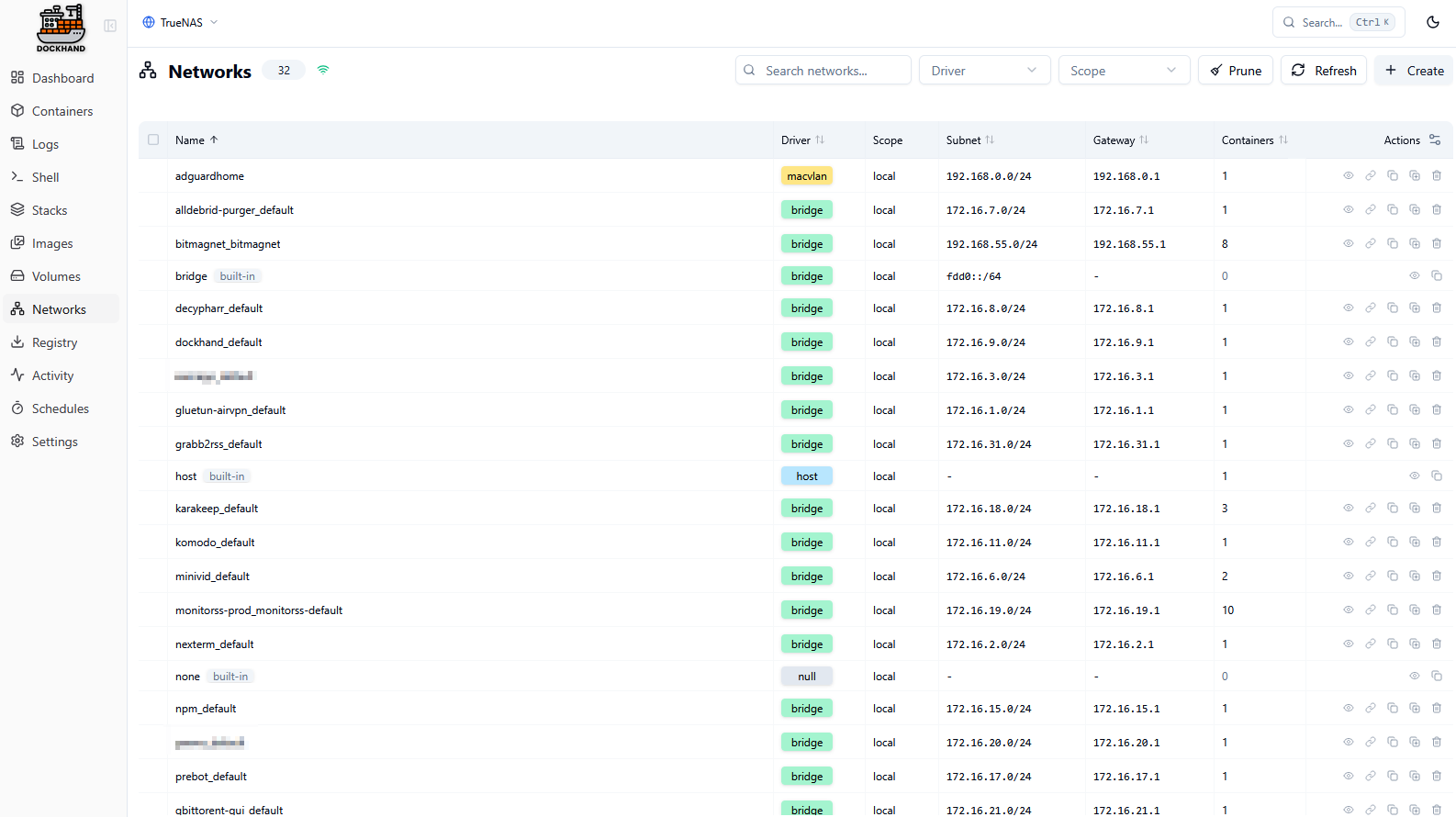Open column settings icon beside Actions header
Screen dimensions: 1456x817
1435,140
